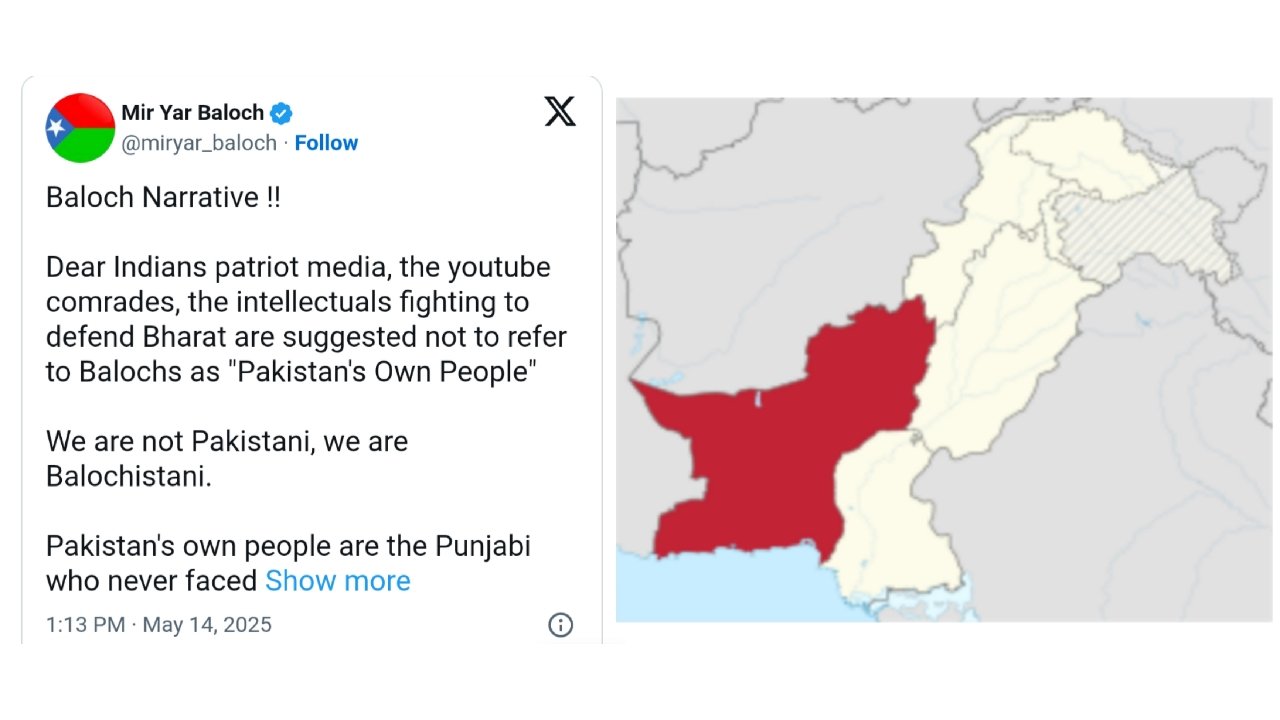This screenshot has height=720, width=1280.
Task: Click the Pakistan's own people are the Punjabi line
Action: (288, 547)
